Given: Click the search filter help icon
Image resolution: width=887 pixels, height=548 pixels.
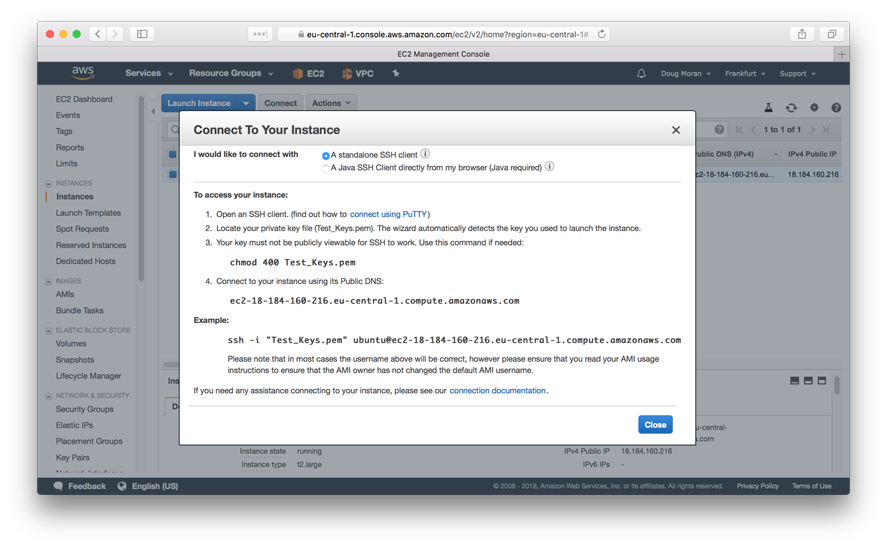Looking at the screenshot, I should (719, 130).
